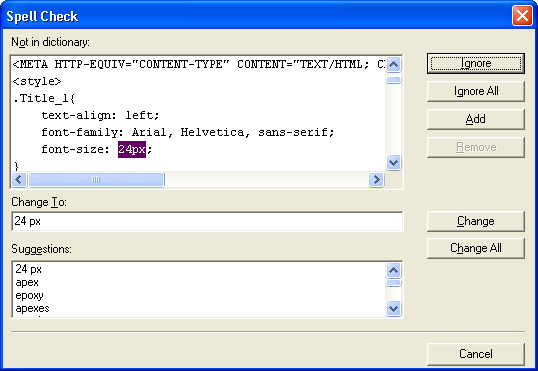Cancel the Spell Check dialog
The width and height of the screenshot is (538, 371).
(x=476, y=354)
